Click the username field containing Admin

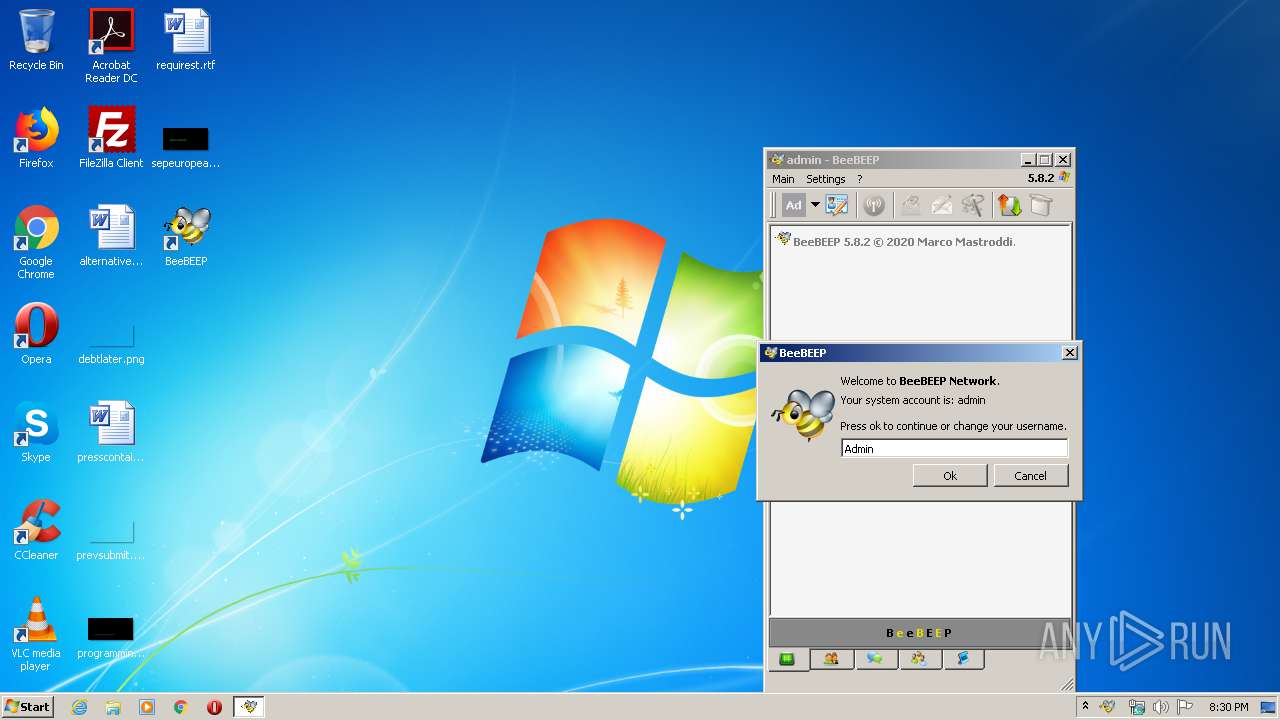tap(954, 448)
